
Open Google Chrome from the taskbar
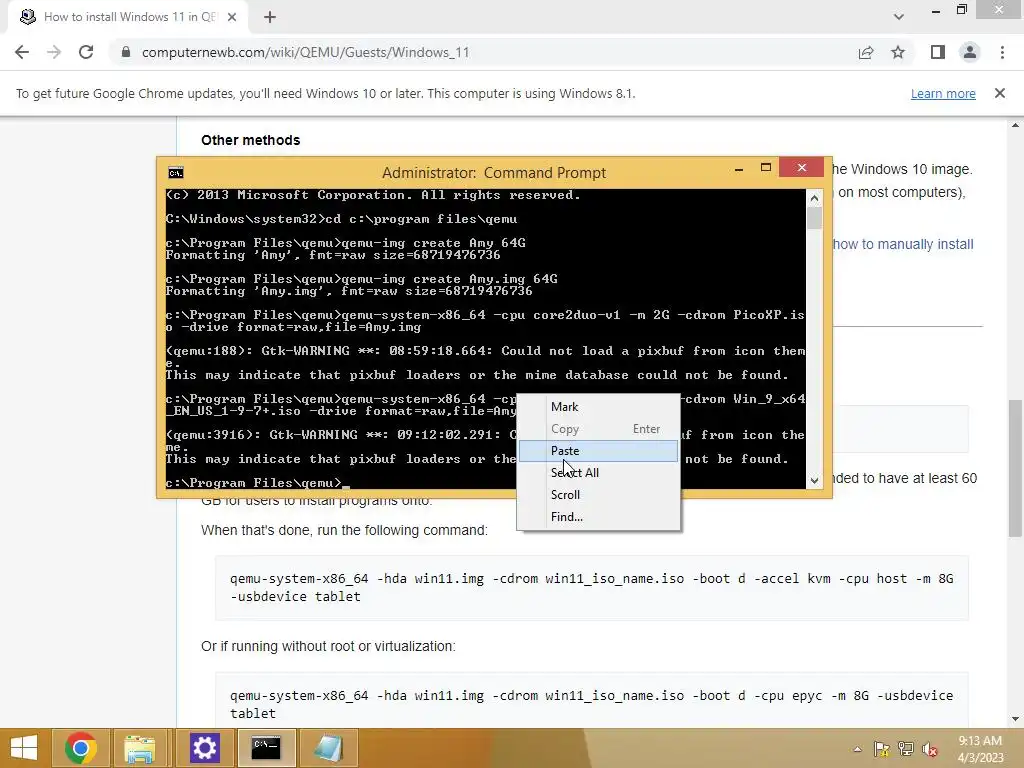click(81, 748)
